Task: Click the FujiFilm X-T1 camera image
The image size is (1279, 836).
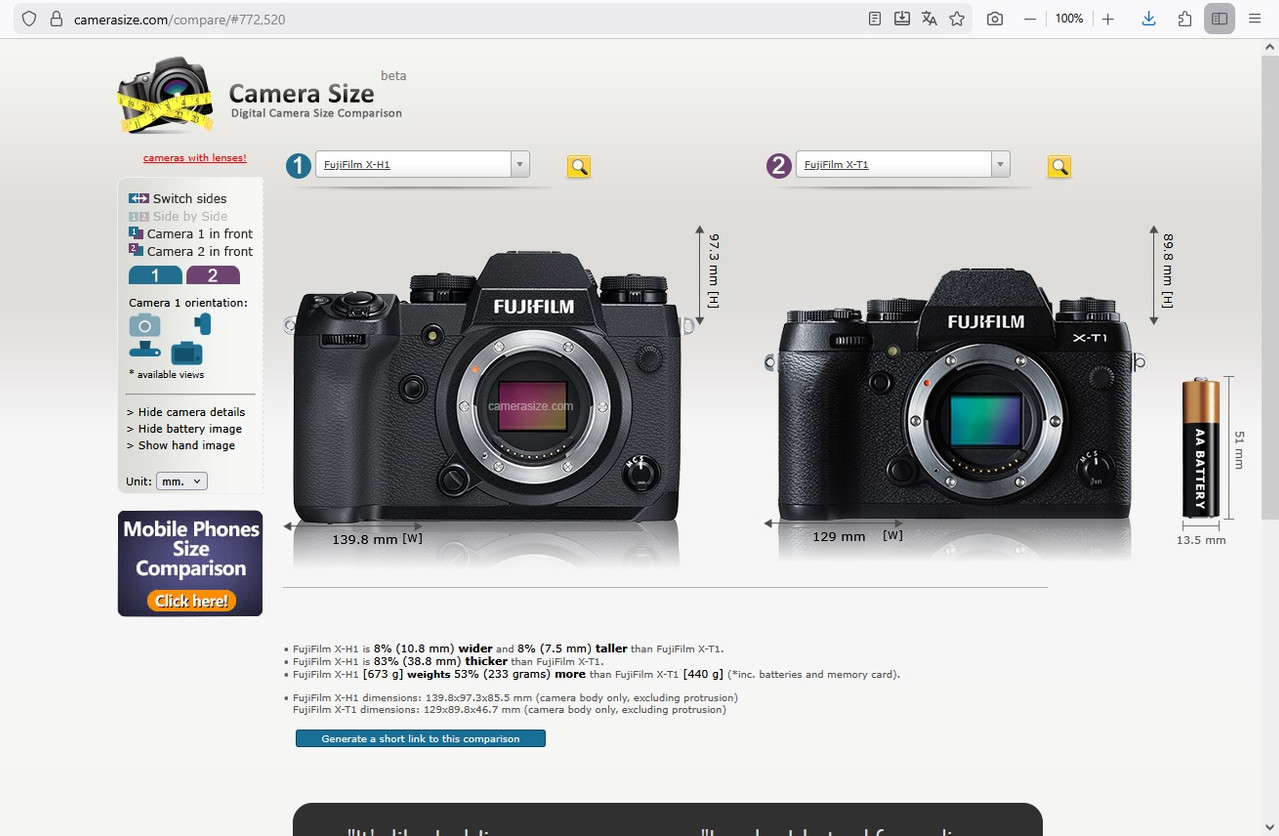Action: click(x=956, y=396)
